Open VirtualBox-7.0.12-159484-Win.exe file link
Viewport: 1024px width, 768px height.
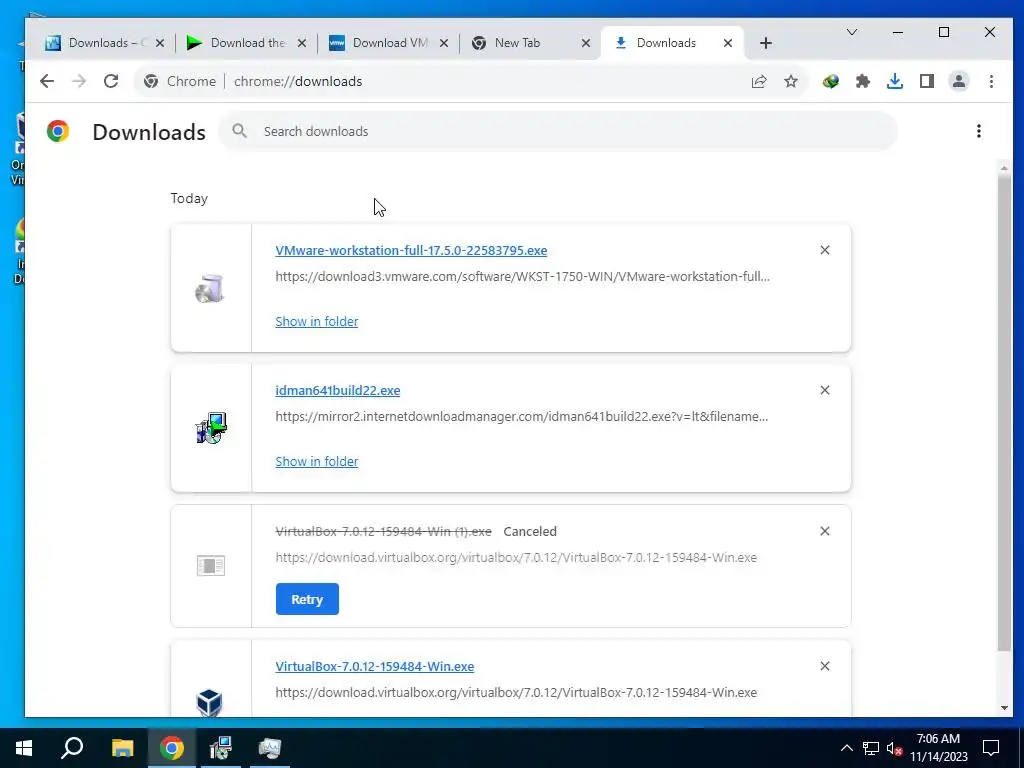click(x=374, y=666)
